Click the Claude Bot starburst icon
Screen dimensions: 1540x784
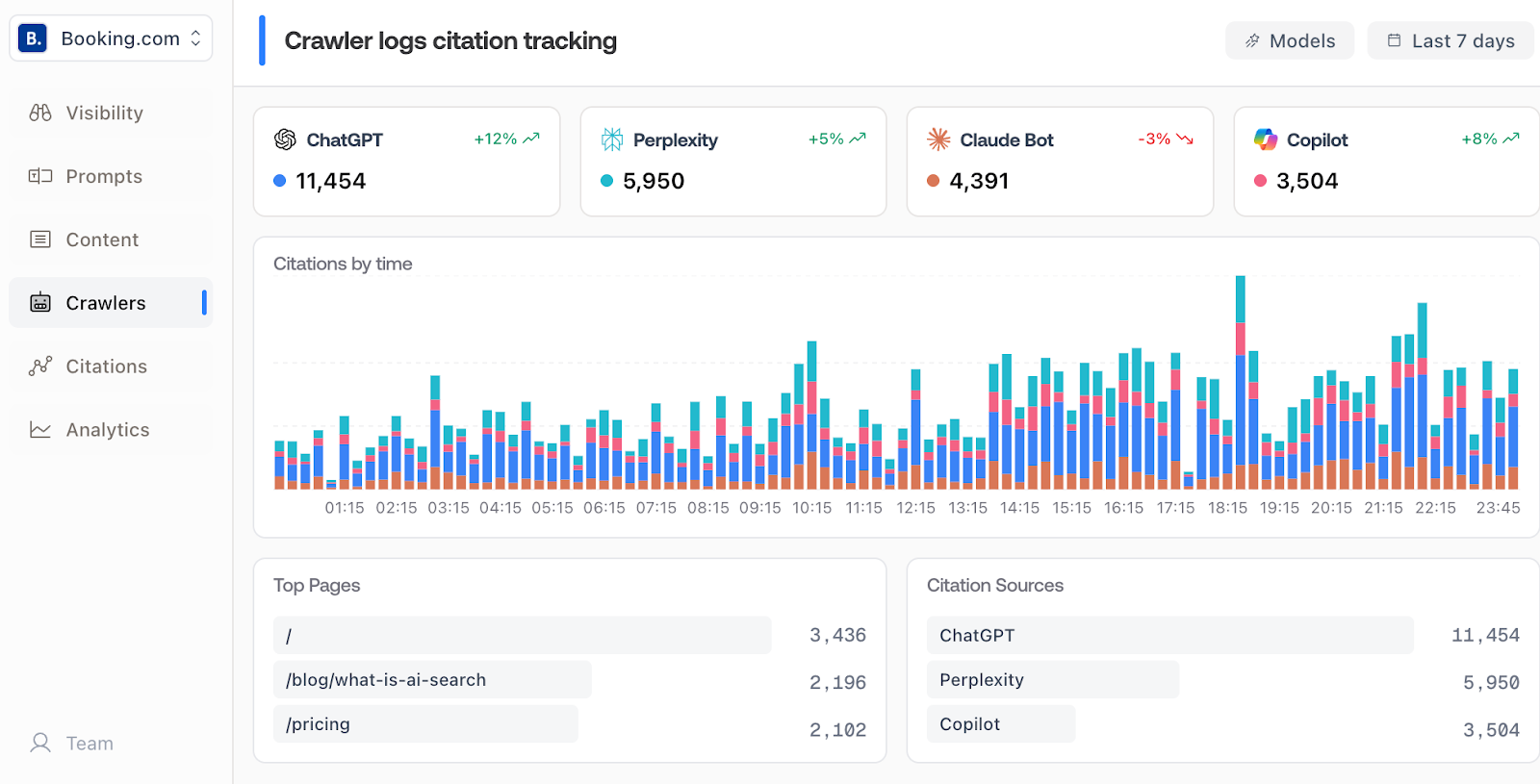(938, 139)
